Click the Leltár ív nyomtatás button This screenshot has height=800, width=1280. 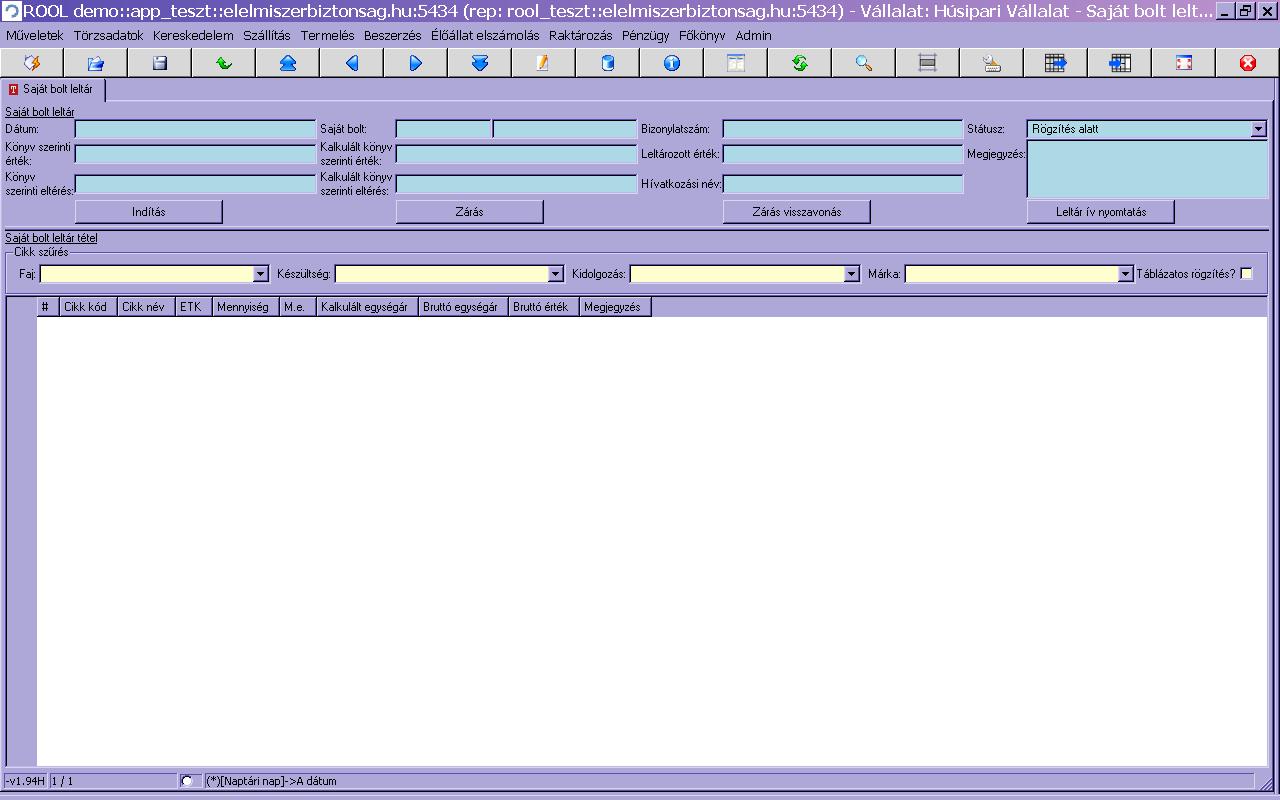(1100, 212)
